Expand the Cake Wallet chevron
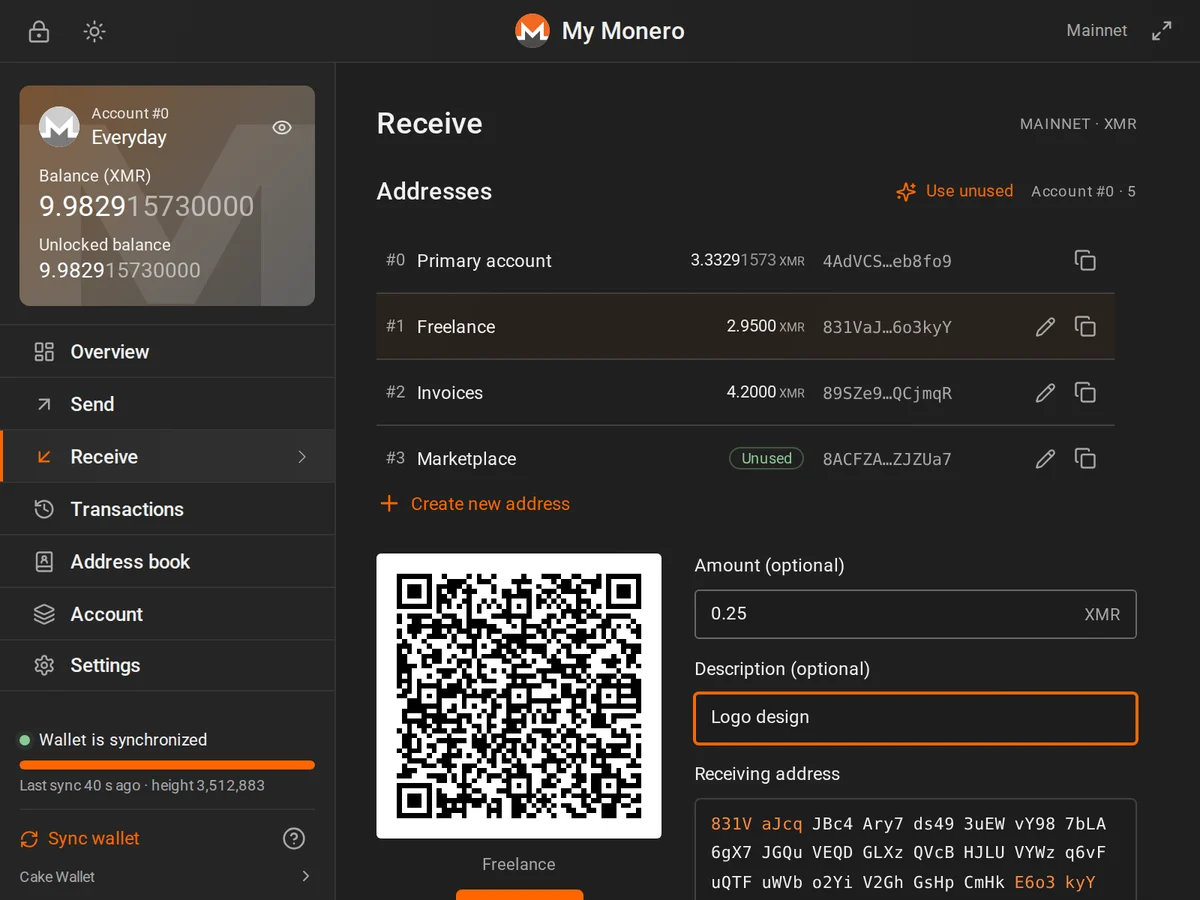The image size is (1200, 900). [306, 877]
